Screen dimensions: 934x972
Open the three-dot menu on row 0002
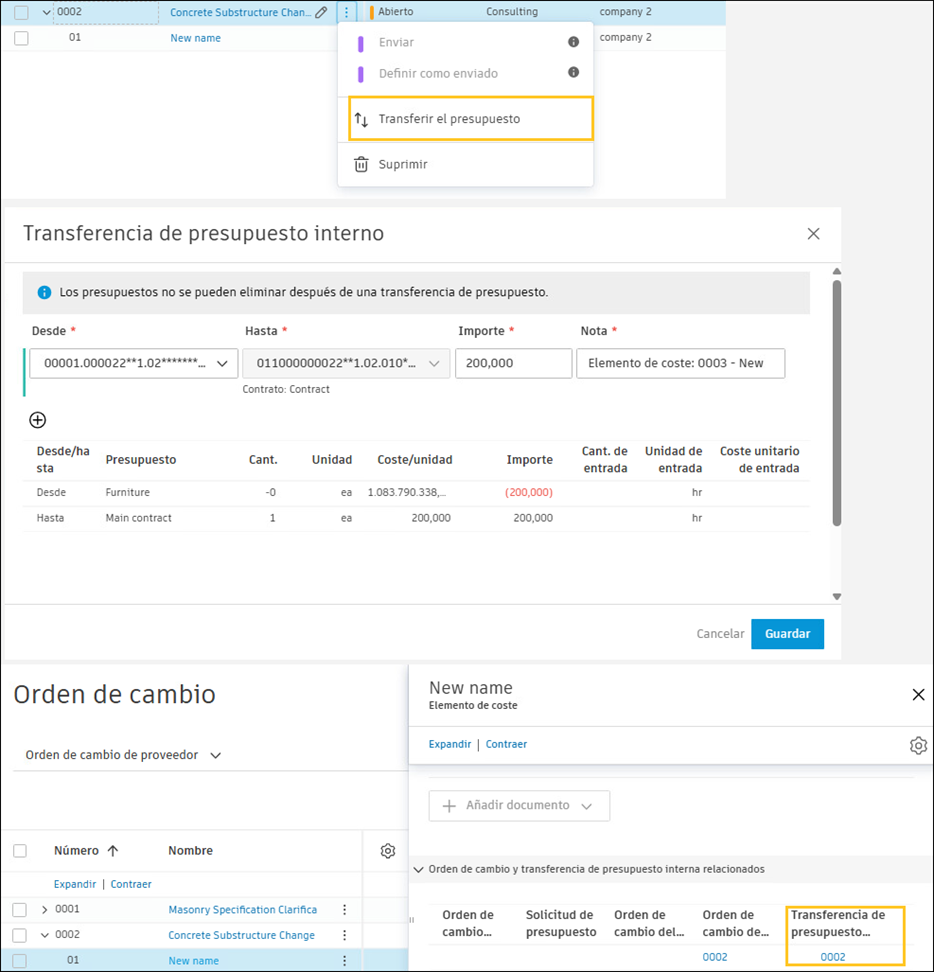pos(345,11)
